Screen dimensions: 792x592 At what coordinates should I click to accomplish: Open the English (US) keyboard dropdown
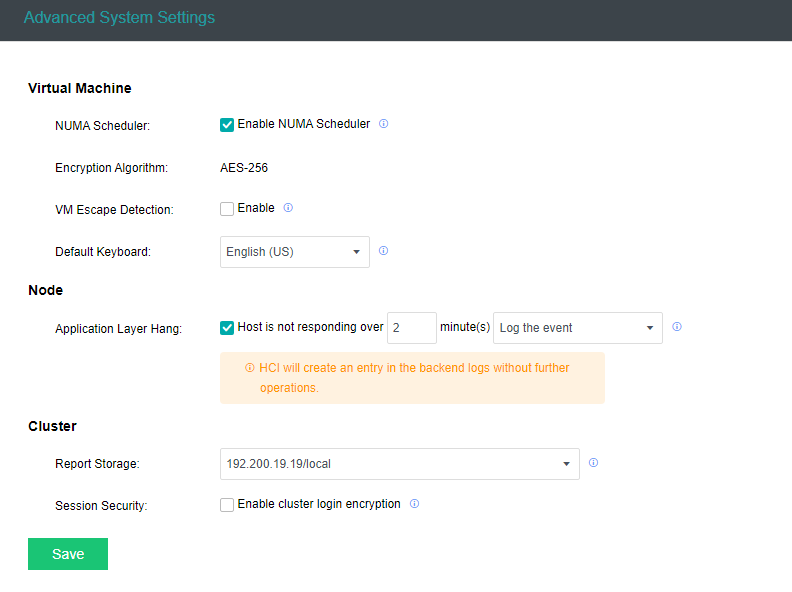tap(294, 252)
